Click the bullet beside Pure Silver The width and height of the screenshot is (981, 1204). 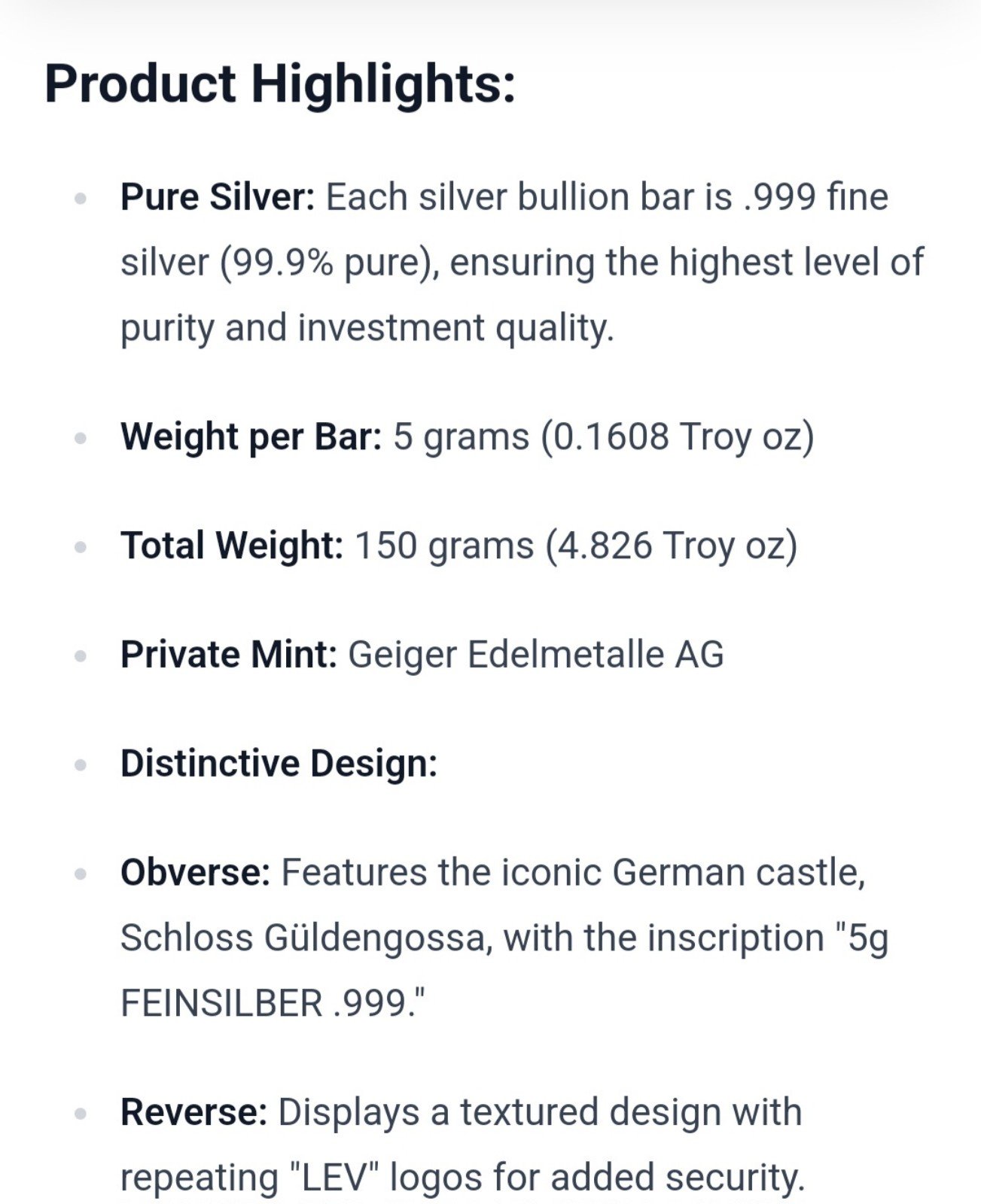[81, 199]
